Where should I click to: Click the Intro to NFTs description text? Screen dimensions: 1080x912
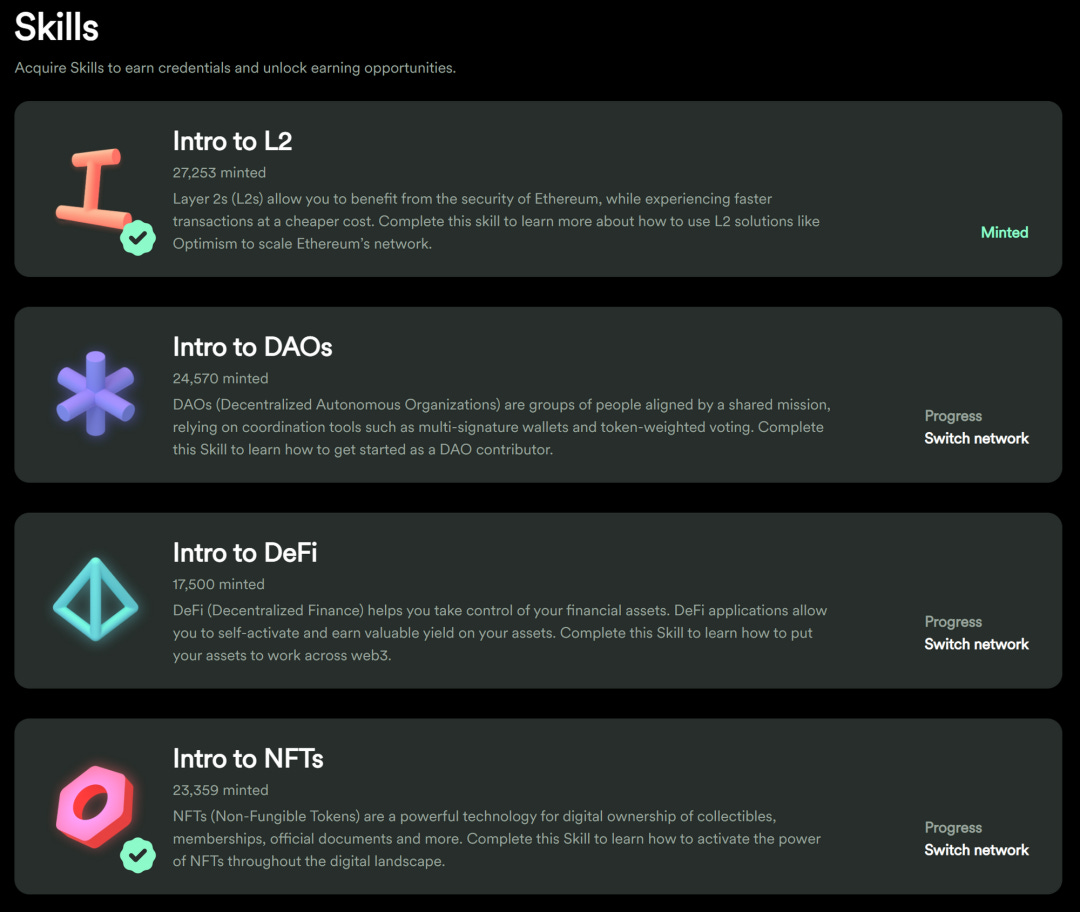point(497,839)
